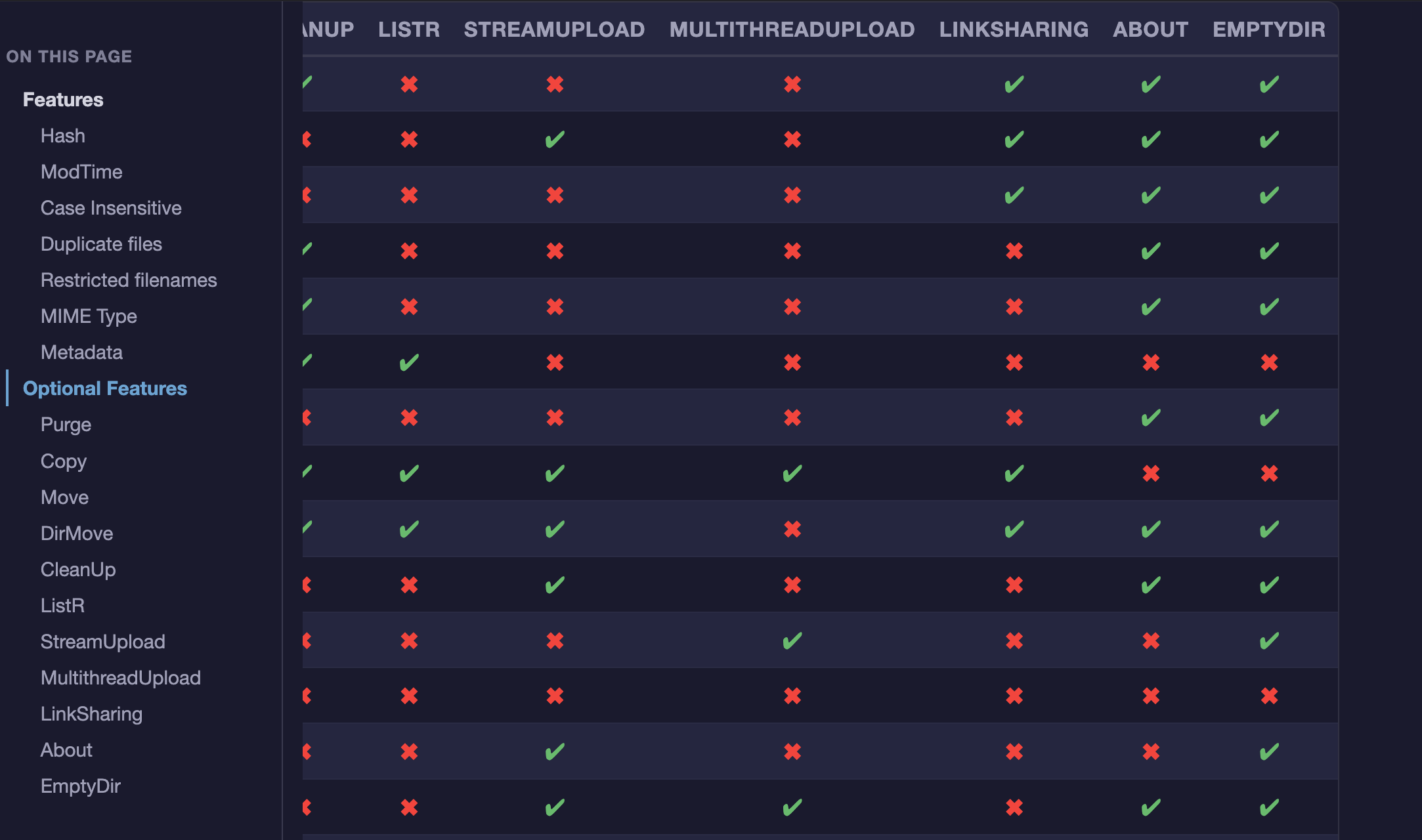Open Case Insensitive section link
Image resolution: width=1422 pixels, height=840 pixels.
pos(111,208)
